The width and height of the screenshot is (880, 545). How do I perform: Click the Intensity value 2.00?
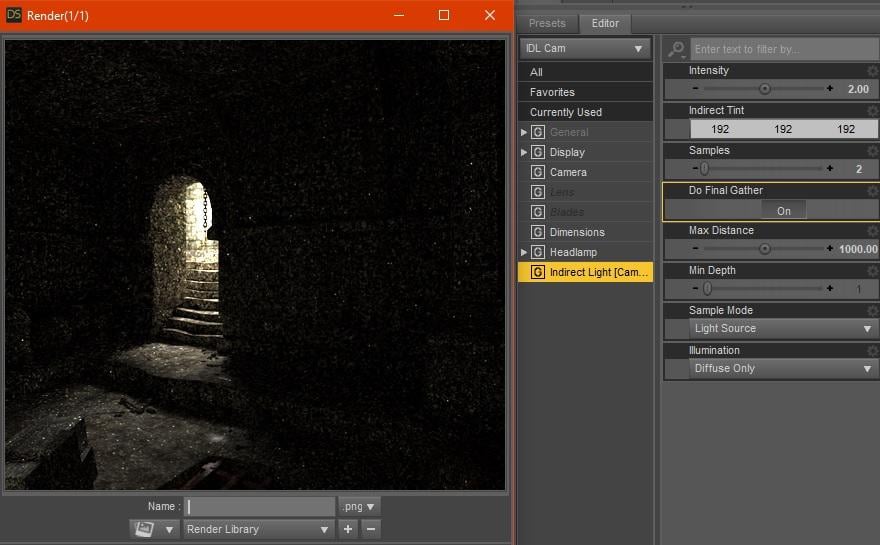(858, 89)
